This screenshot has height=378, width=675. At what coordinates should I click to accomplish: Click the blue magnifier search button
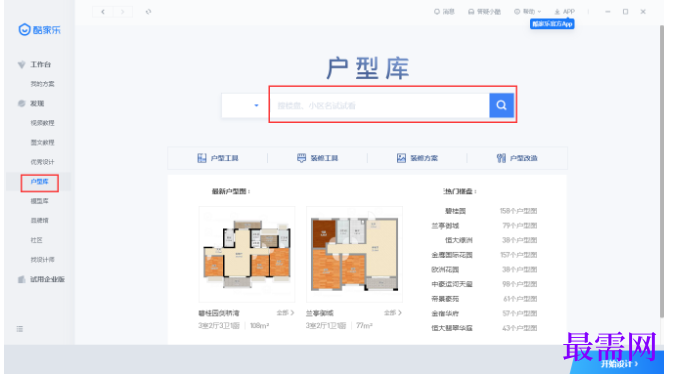pos(501,105)
